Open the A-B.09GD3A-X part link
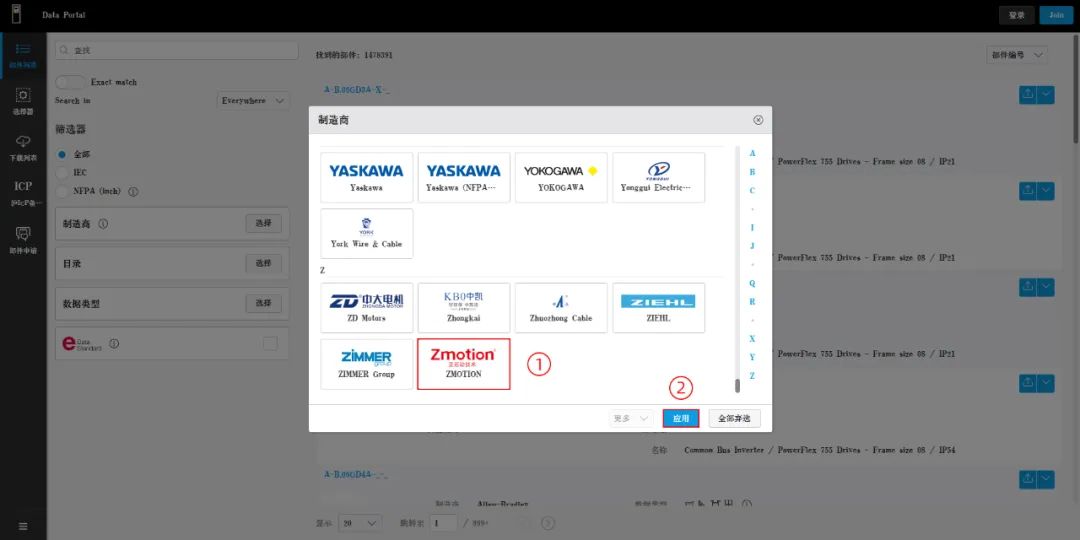Screen dimensions: 1080x540 [x=356, y=90]
